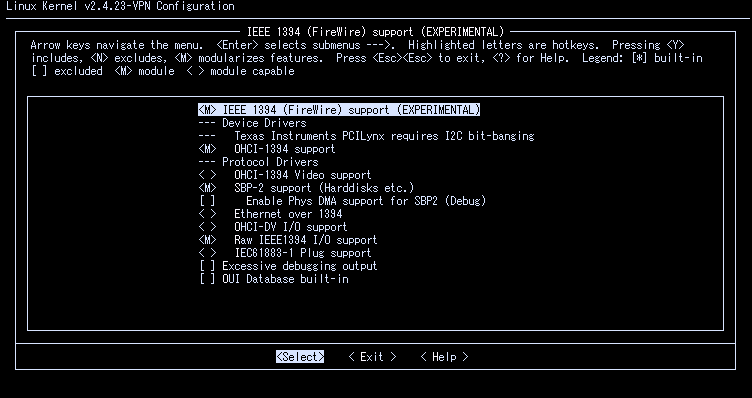Toggle <M> marker for OHCI-1394 support

coord(207,149)
